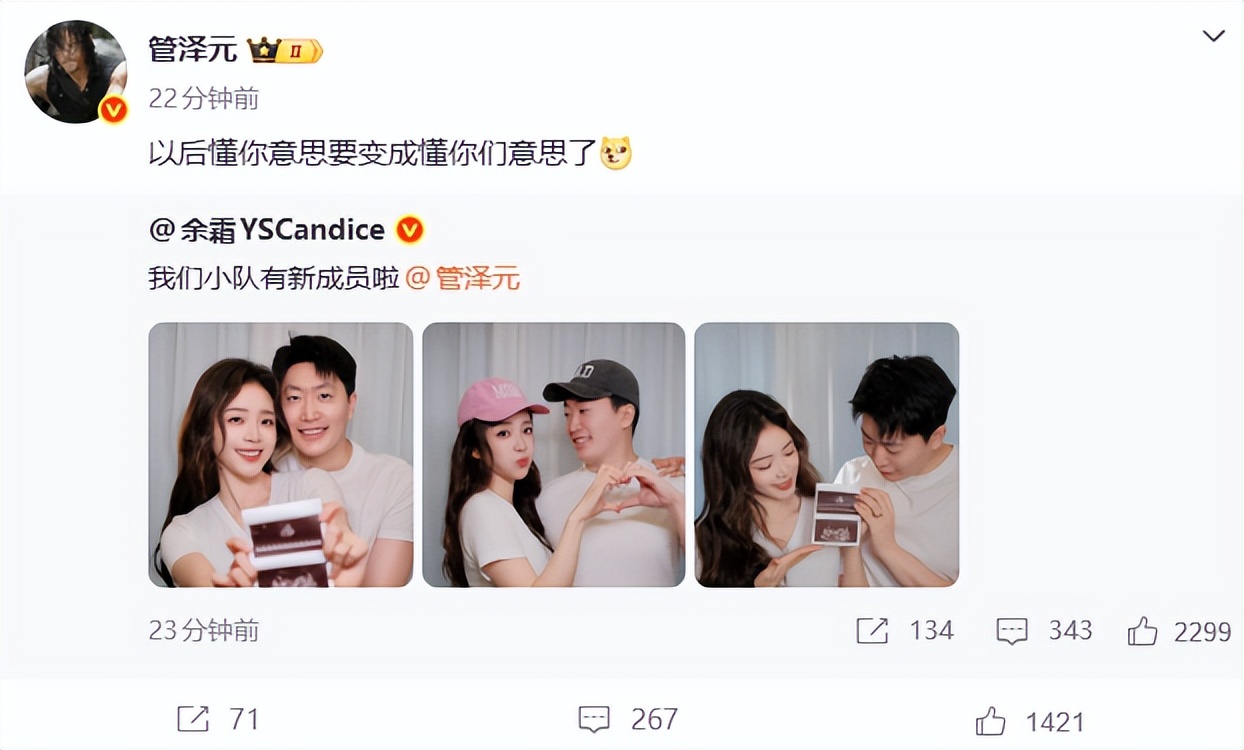Click comment icon on original post (343)
Viewport: 1244px width, 750px height.
pos(1012,631)
